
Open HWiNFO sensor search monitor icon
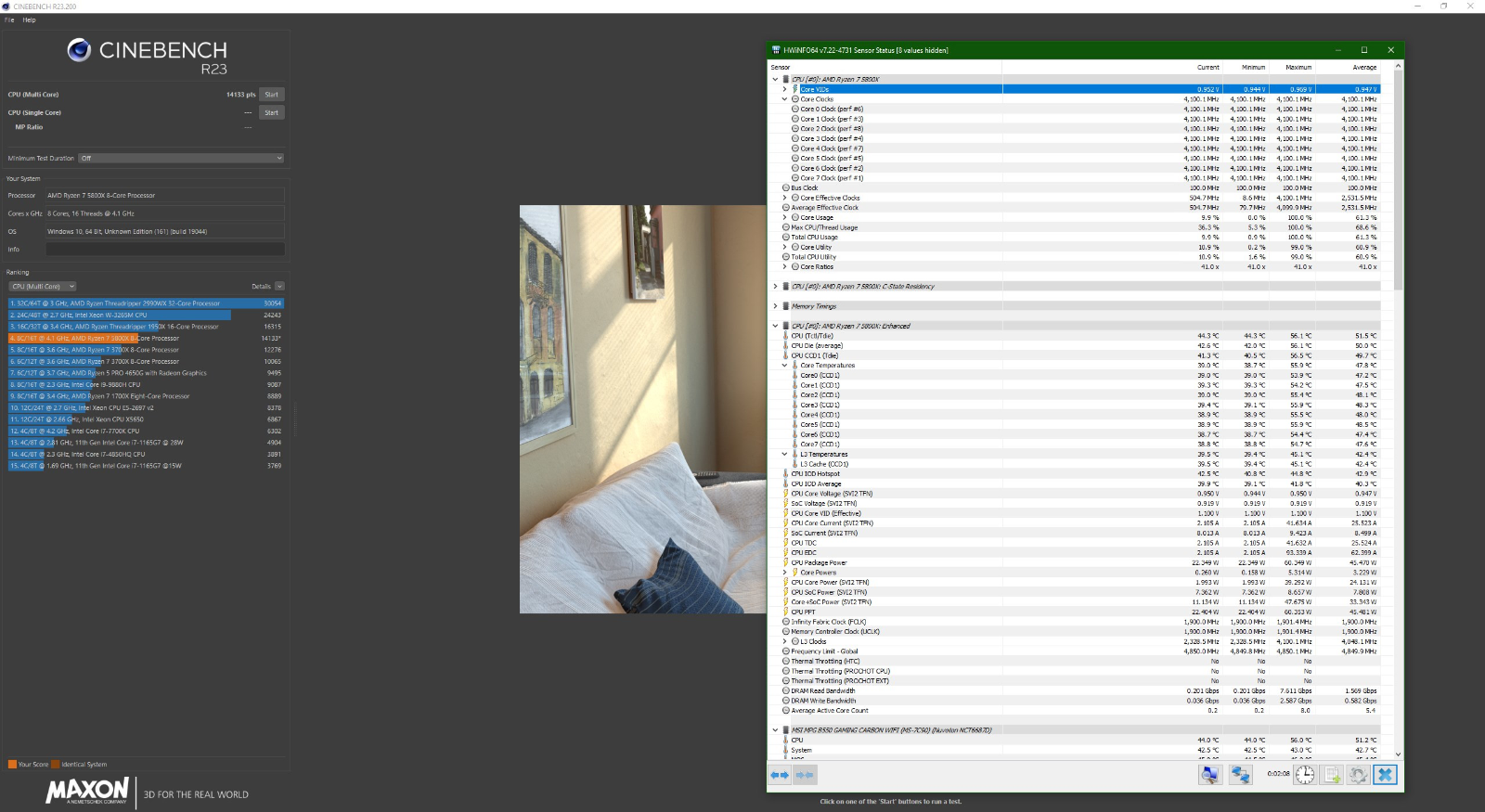[1210, 775]
